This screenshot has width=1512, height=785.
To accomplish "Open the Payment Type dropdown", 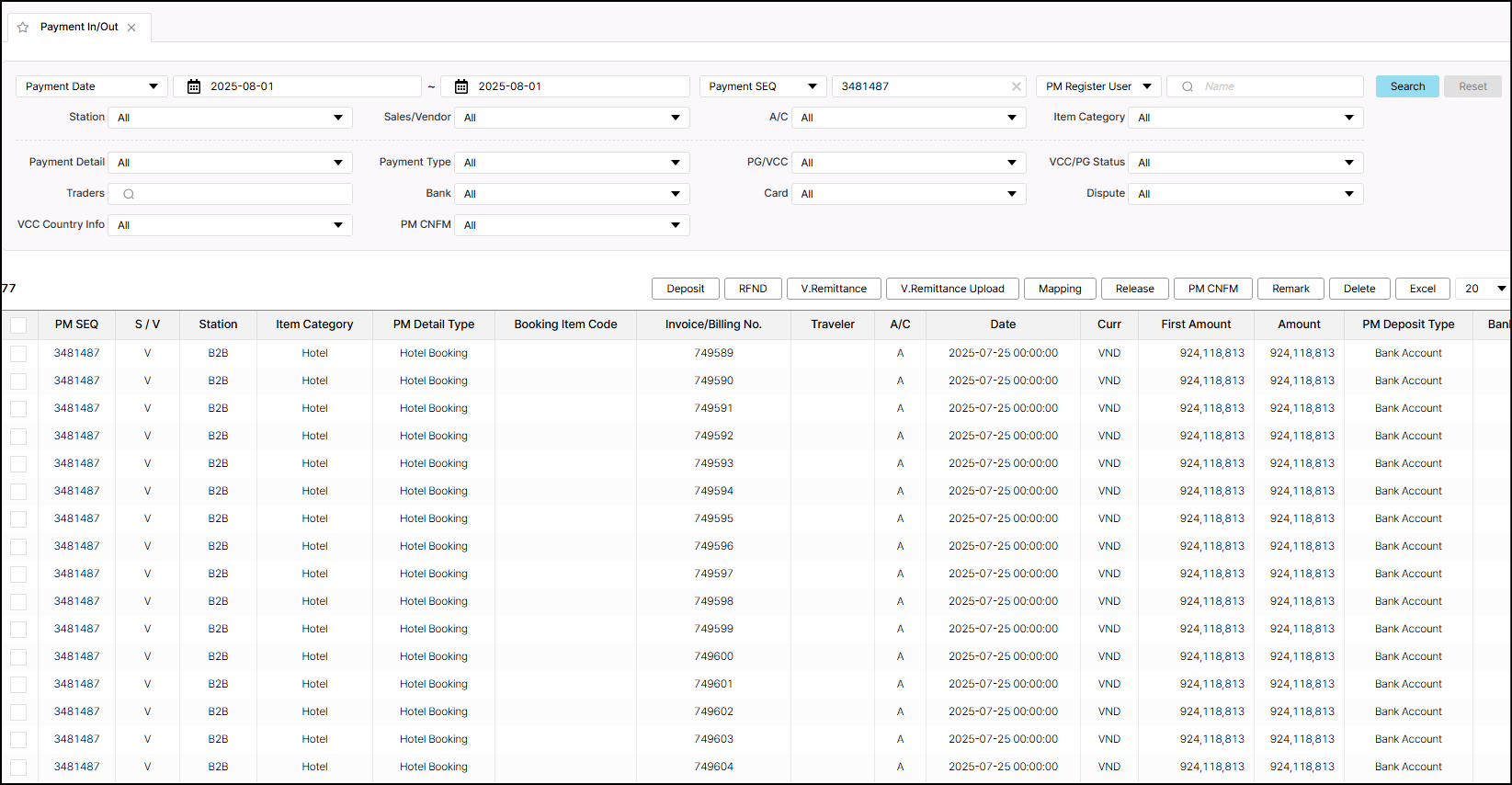I will click(572, 163).
